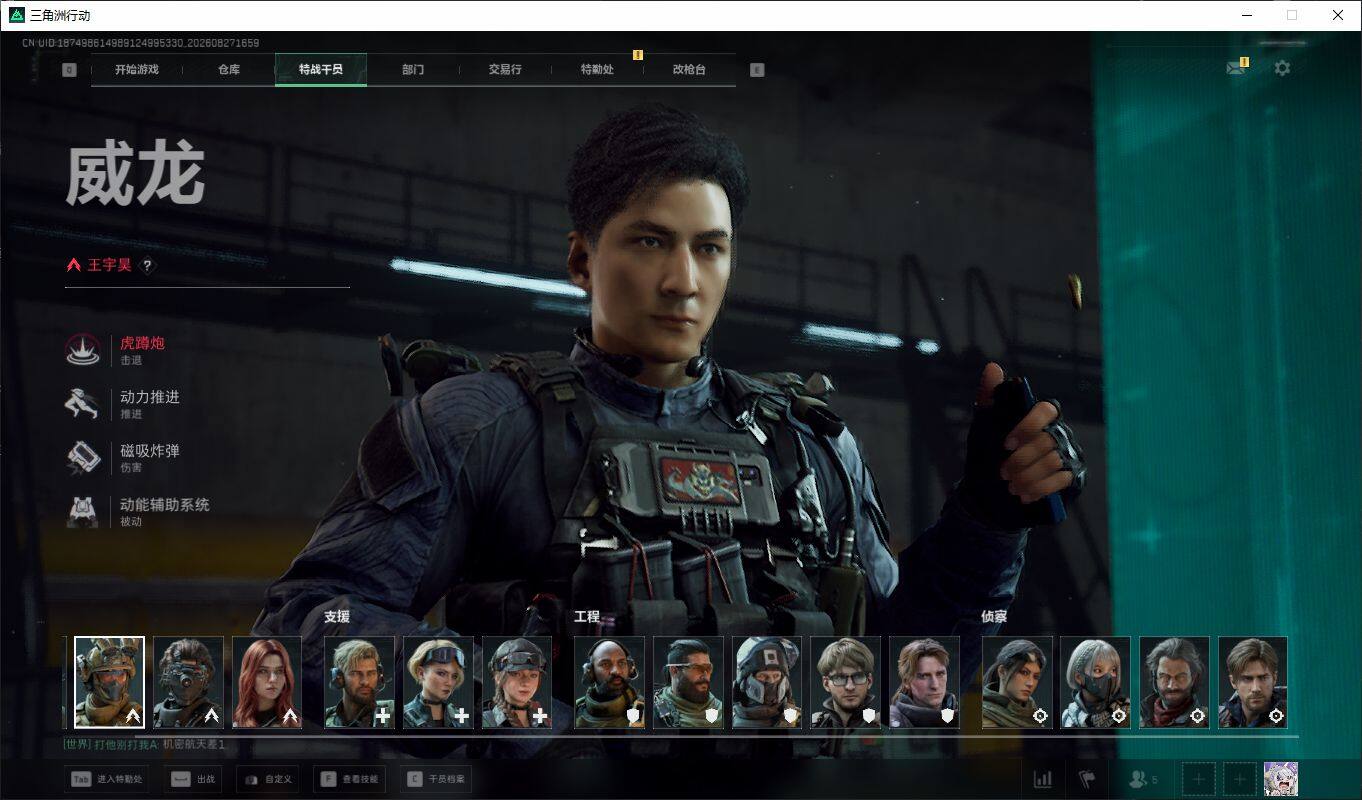Minimize the 三角洲行动 window
Viewport: 1362px width, 800px height.
pyautogui.click(x=1247, y=15)
